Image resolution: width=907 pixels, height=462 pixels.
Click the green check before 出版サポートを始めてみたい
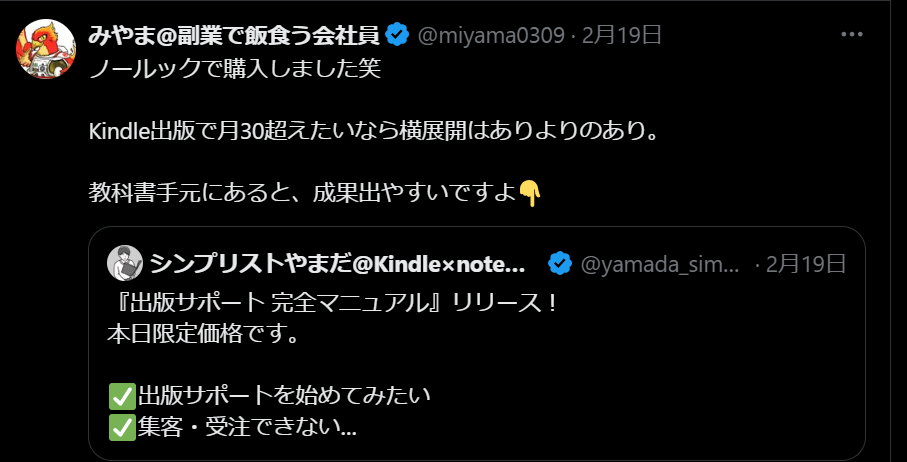click(x=122, y=397)
